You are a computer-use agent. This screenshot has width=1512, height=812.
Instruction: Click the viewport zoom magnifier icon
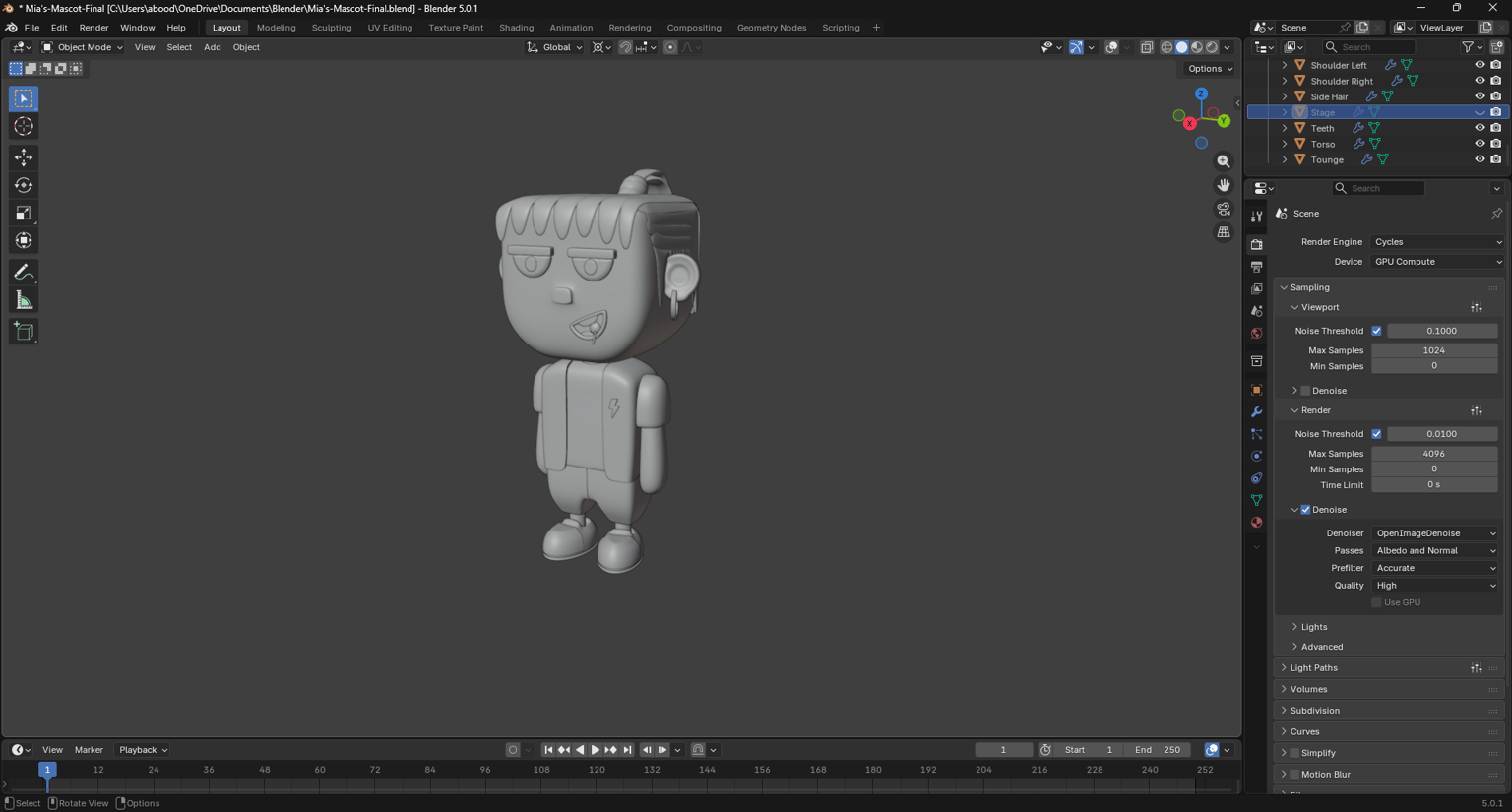[x=1224, y=161]
